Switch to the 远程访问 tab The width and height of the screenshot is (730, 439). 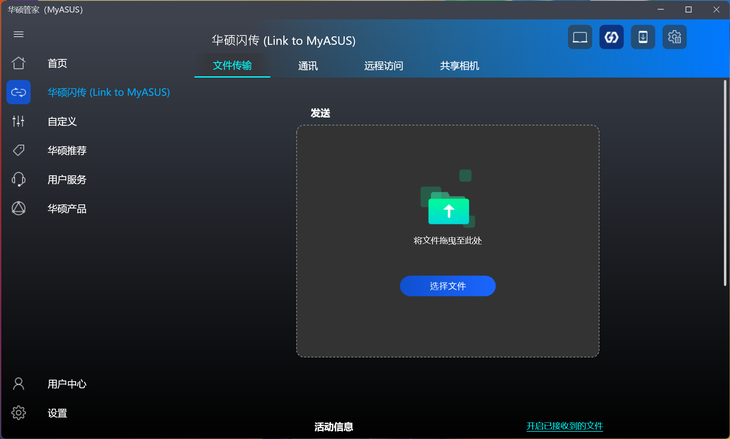coord(384,66)
